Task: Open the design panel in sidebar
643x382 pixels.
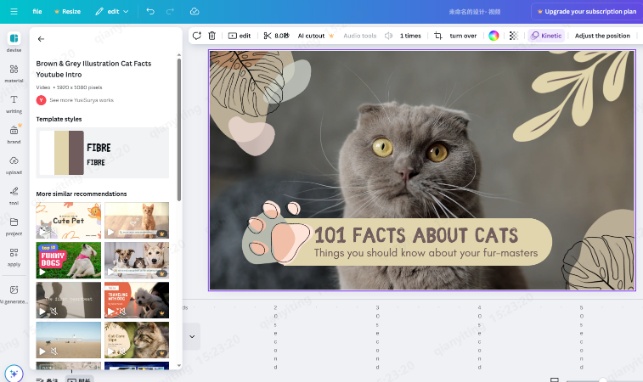Action: tap(14, 42)
